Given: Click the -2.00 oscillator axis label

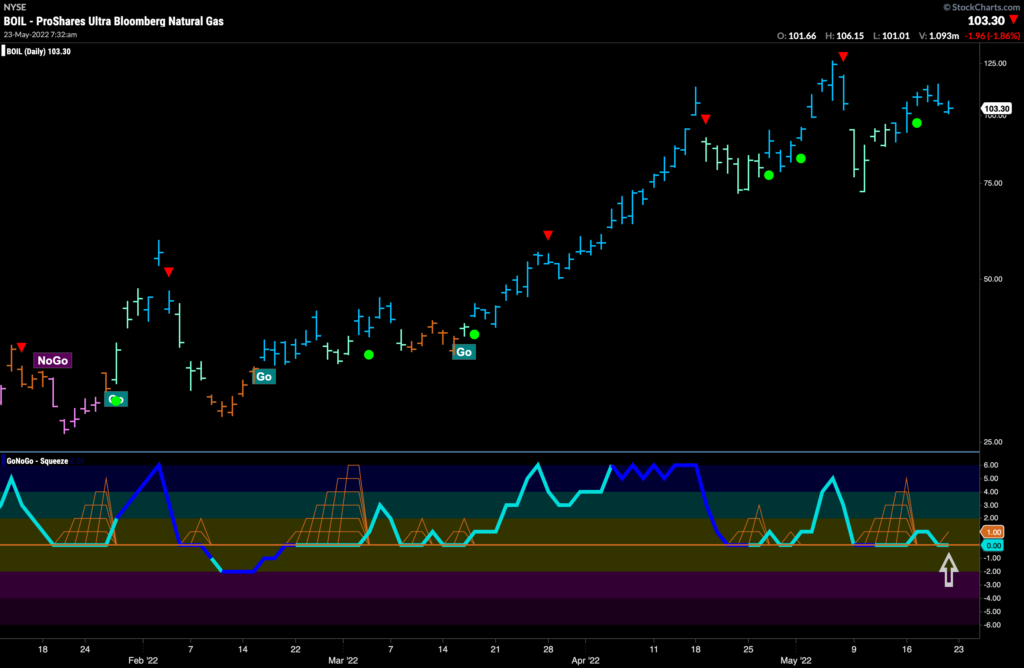Looking at the screenshot, I should (992, 571).
